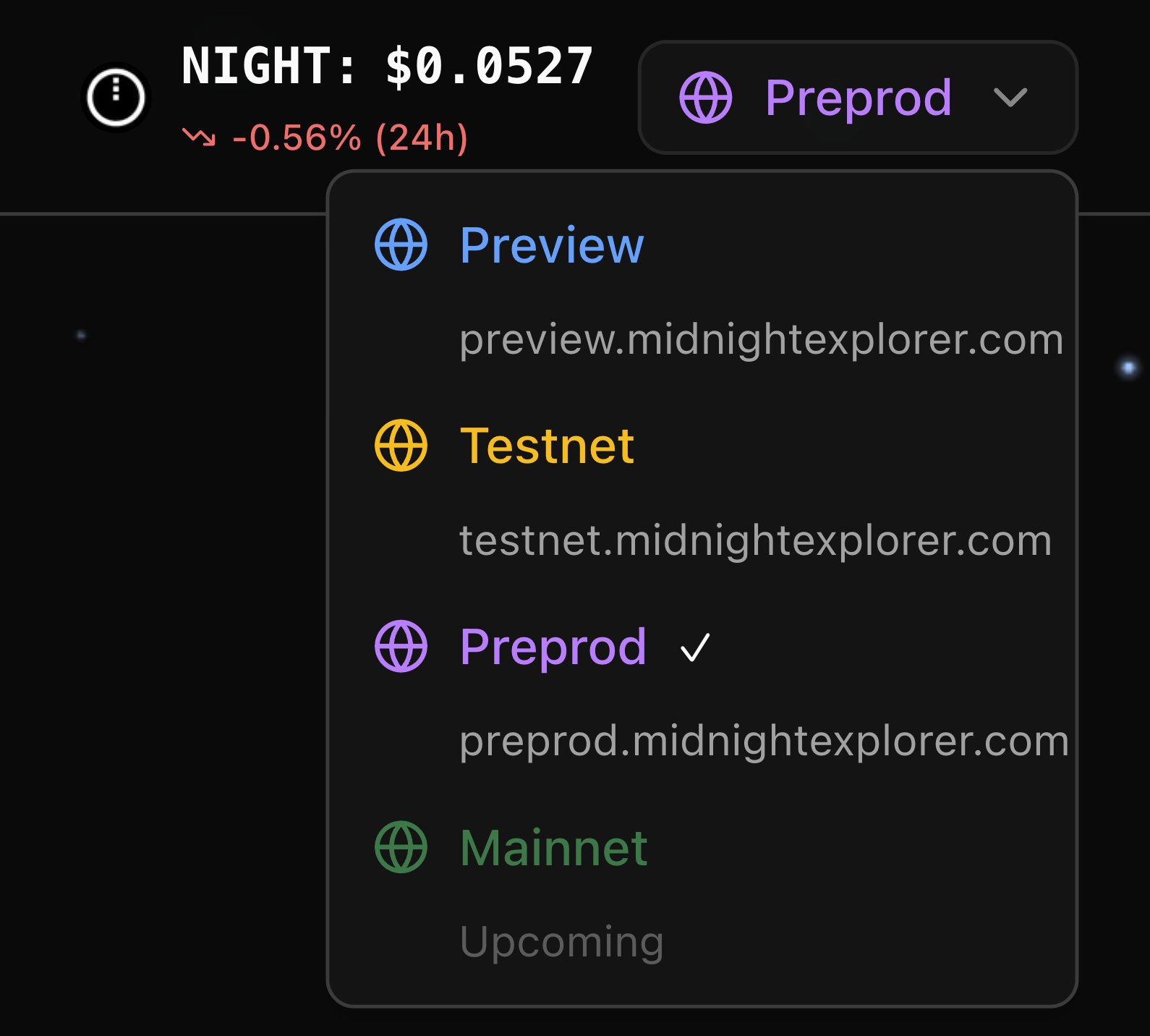The height and width of the screenshot is (1036, 1150).
Task: Open the Preprod network selector
Action: point(858,98)
